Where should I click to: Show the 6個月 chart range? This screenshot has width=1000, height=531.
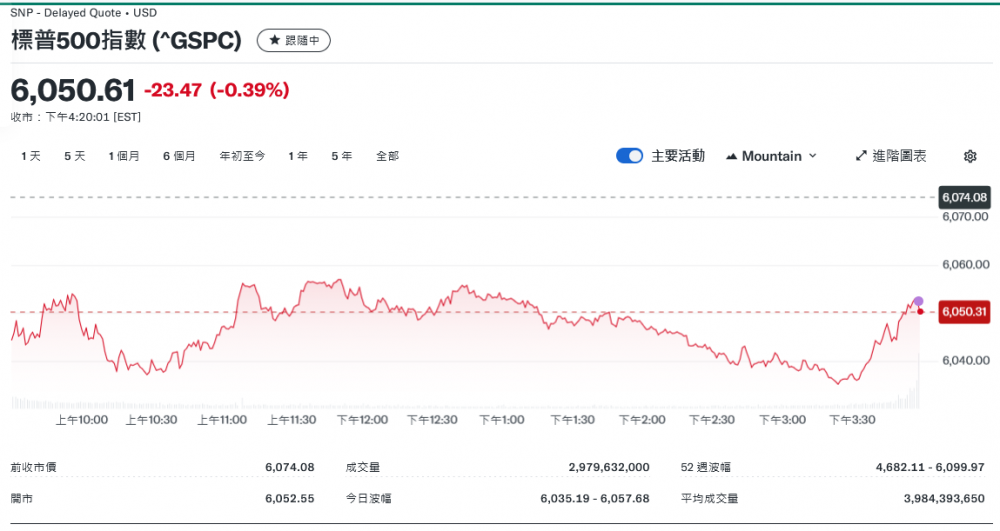coord(179,156)
